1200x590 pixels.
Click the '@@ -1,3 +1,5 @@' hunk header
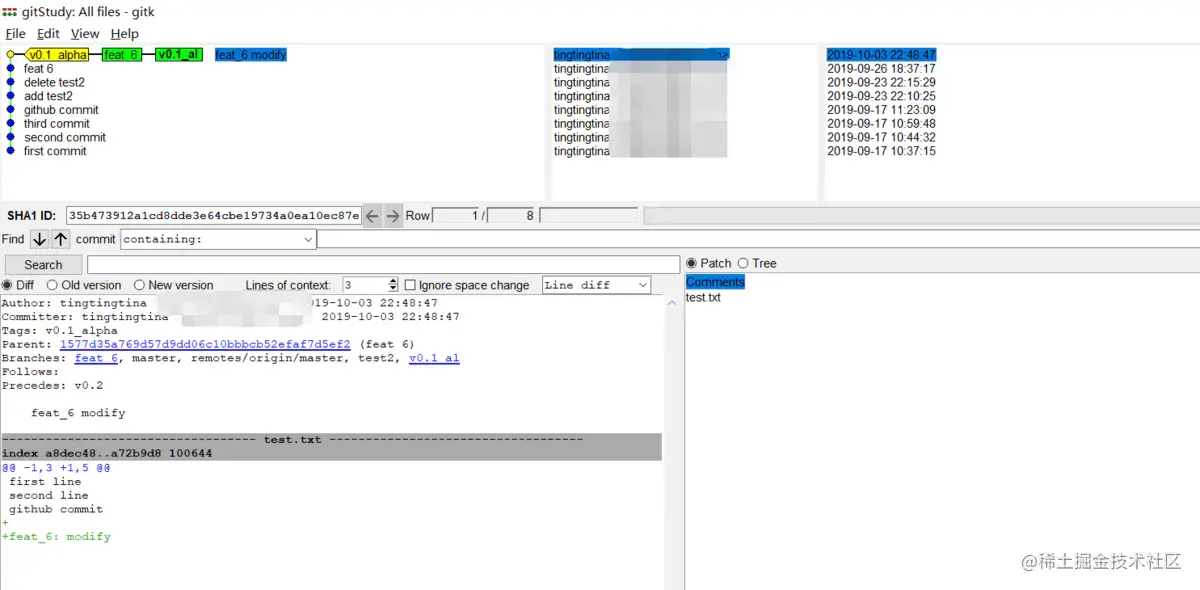pyautogui.click(x=56, y=467)
